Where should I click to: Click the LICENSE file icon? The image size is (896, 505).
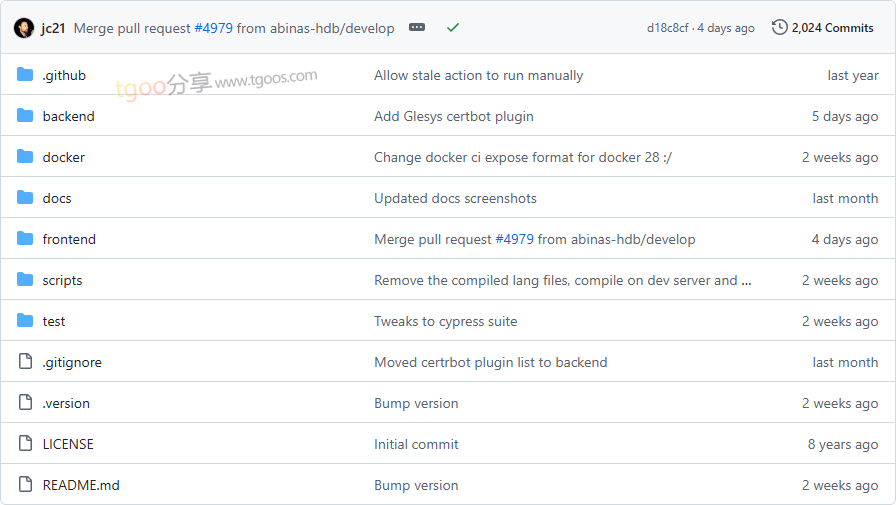click(x=25, y=444)
